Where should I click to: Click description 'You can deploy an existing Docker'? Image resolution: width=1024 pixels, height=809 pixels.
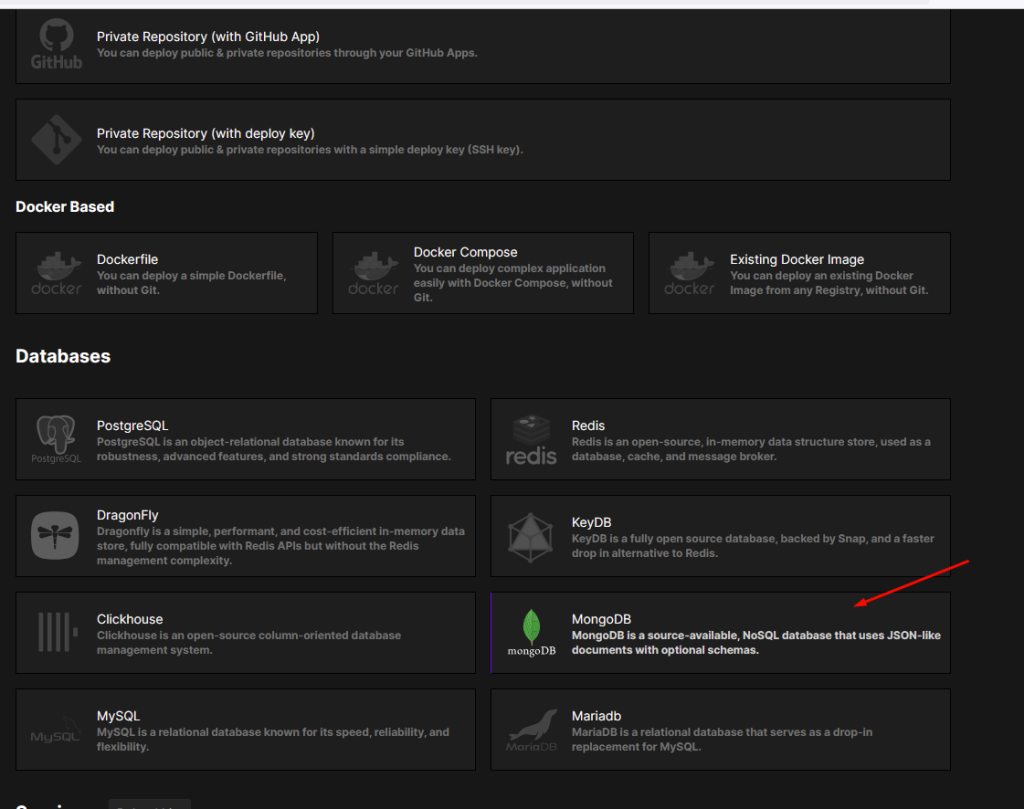[x=829, y=283]
